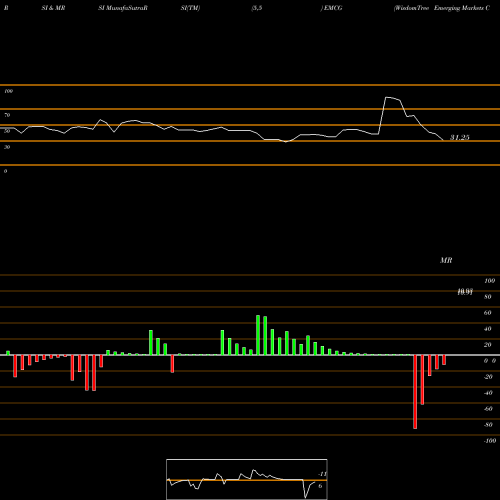The height and width of the screenshot is (500, 500).
Task: Click the RSI line peak above 70
Action: pos(386,97)
